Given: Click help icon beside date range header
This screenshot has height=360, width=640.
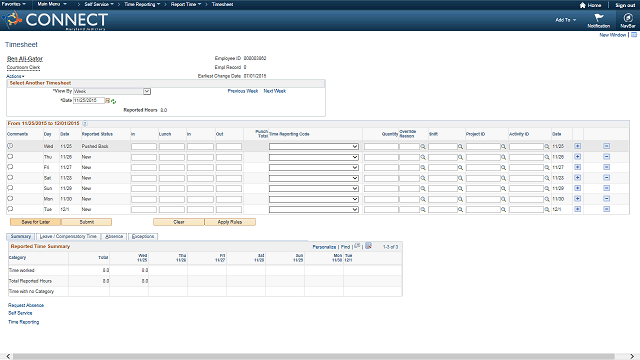Looking at the screenshot, I should [85, 123].
